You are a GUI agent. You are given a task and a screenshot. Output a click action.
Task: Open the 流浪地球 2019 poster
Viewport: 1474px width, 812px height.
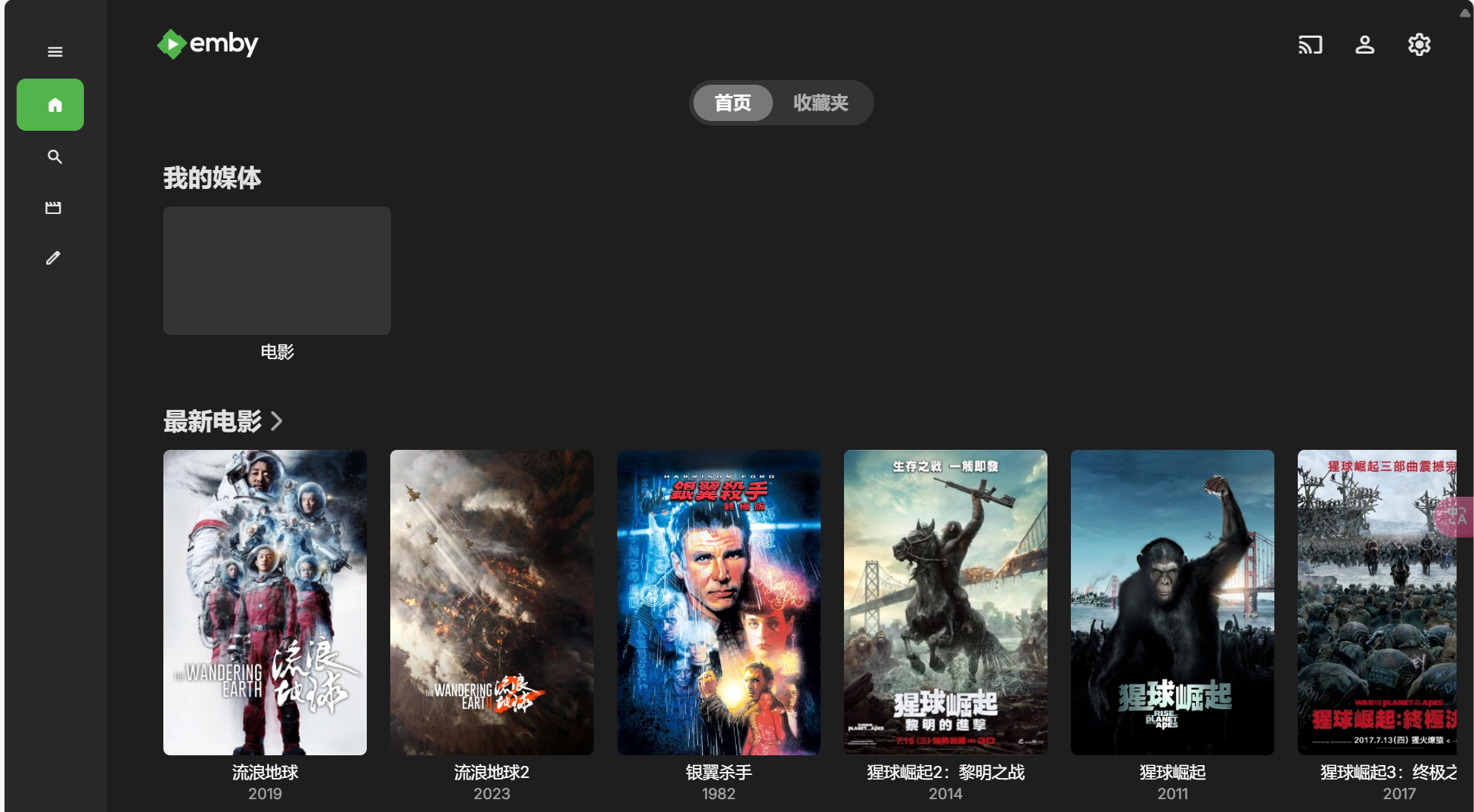[x=265, y=603]
